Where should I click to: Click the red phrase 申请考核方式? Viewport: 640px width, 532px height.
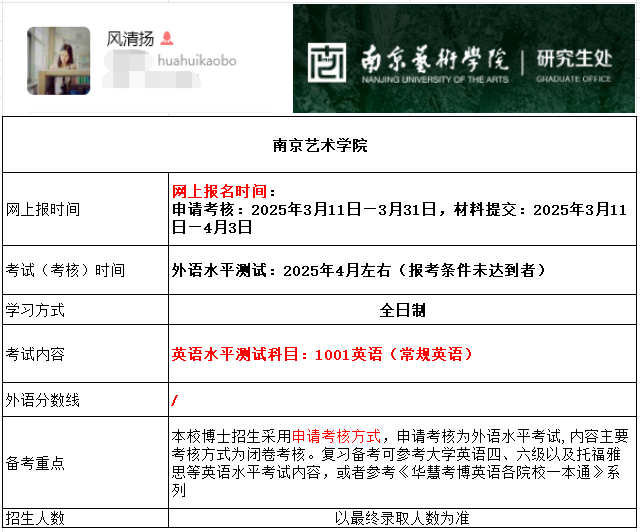[337, 436]
